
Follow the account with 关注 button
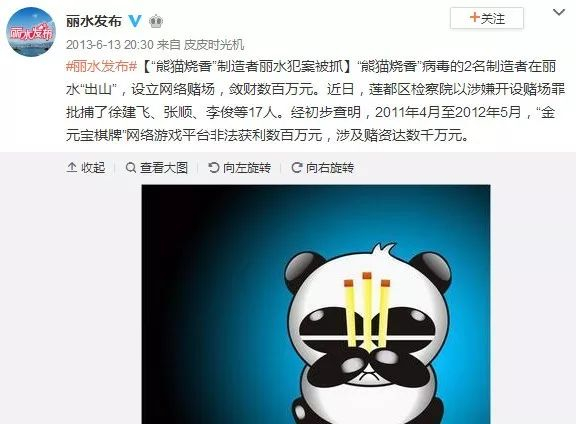(487, 18)
